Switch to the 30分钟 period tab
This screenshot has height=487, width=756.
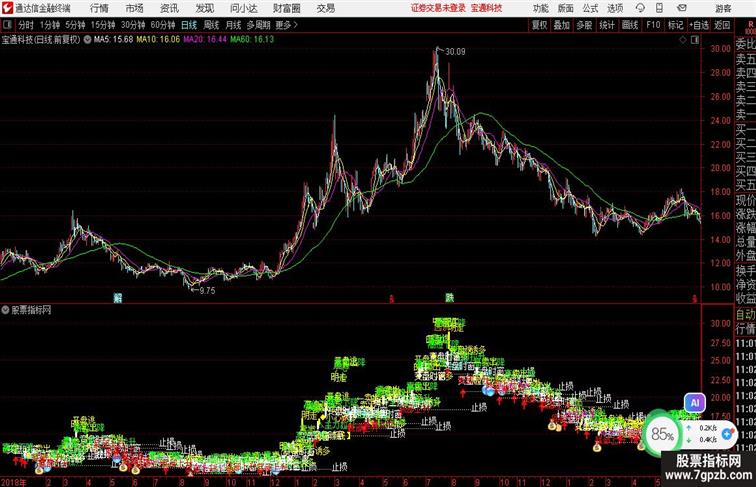[133, 25]
